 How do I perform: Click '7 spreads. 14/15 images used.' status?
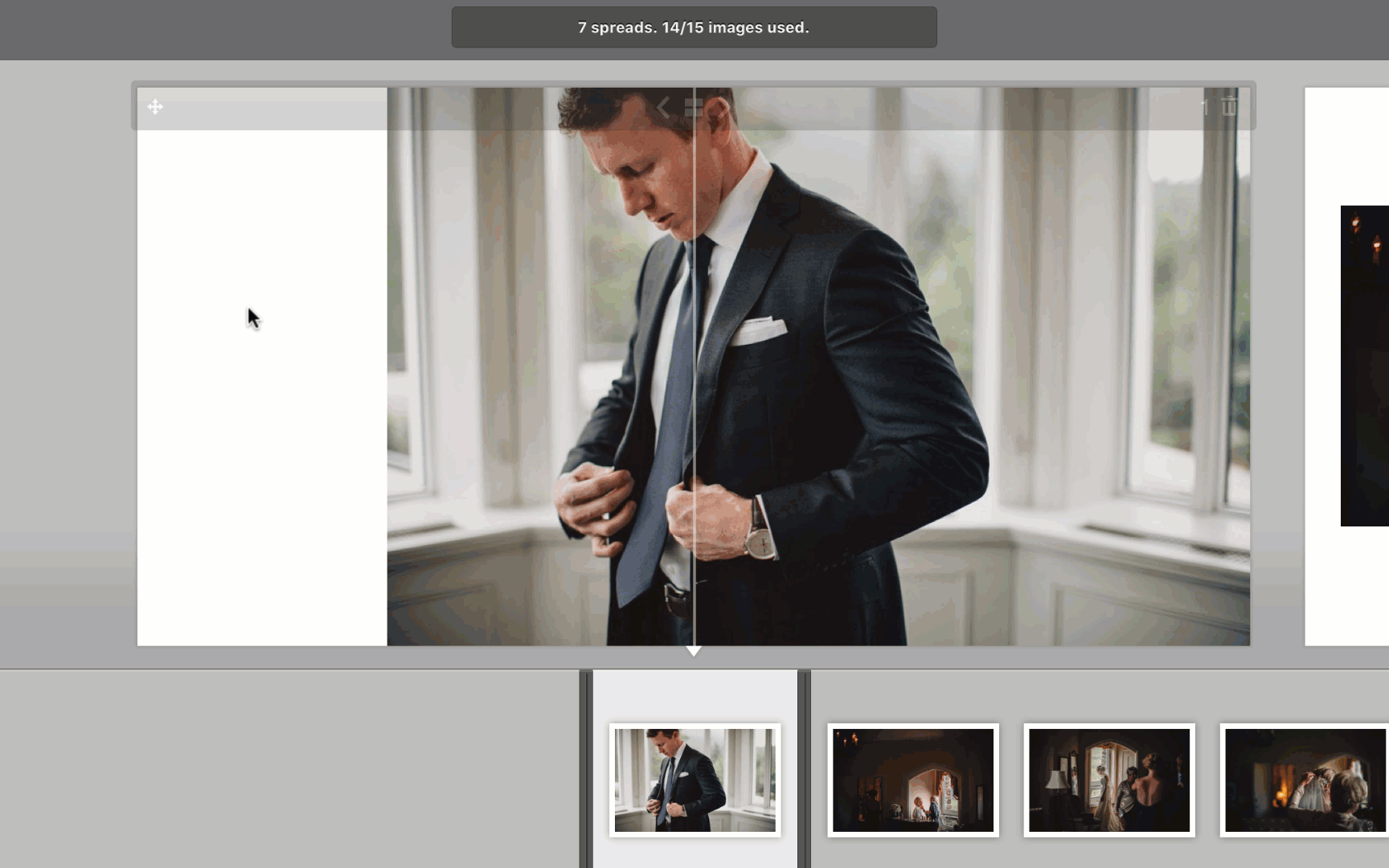(694, 27)
